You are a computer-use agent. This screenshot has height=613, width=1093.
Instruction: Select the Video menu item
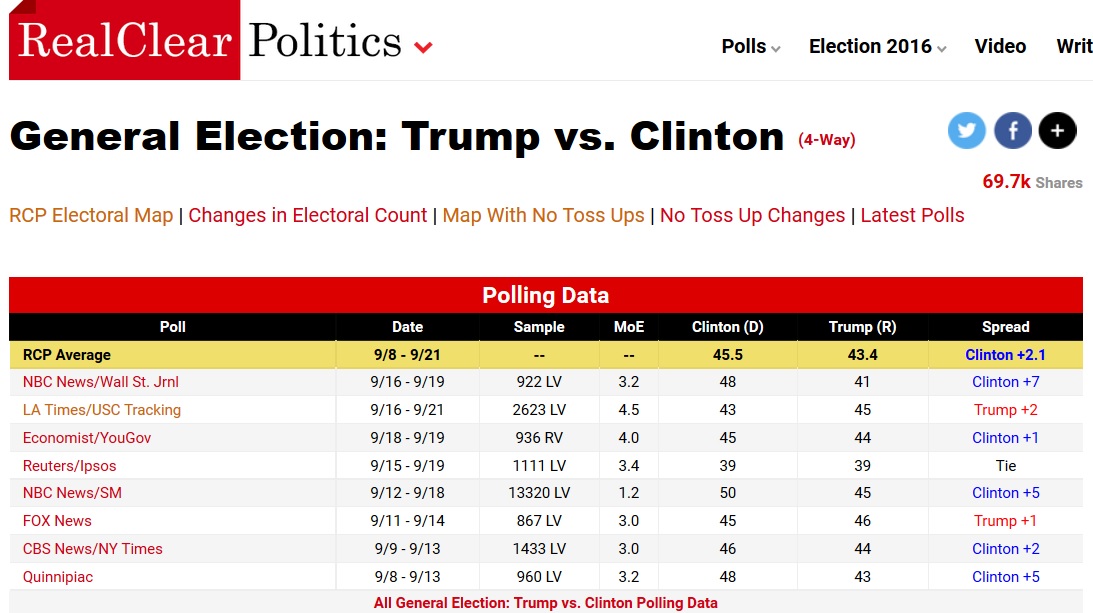[1000, 46]
